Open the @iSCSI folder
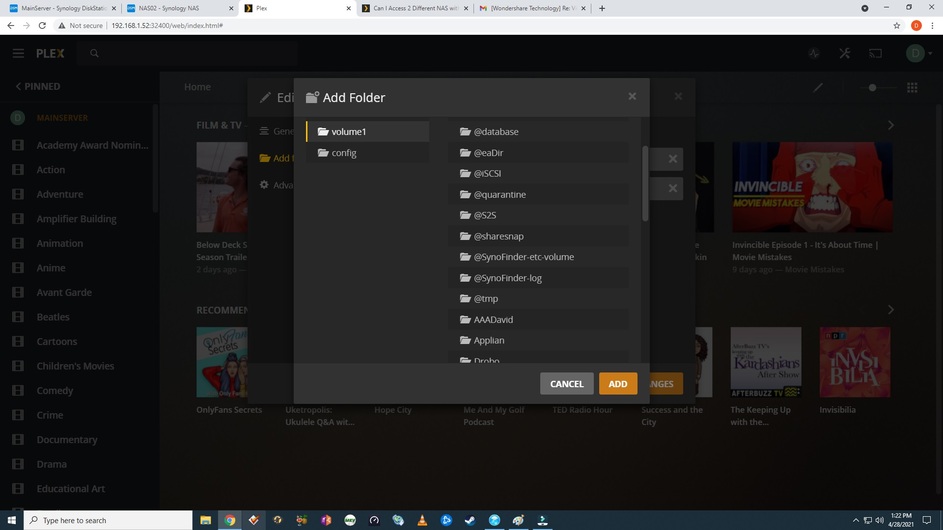This screenshot has height=530, width=943. point(538,173)
